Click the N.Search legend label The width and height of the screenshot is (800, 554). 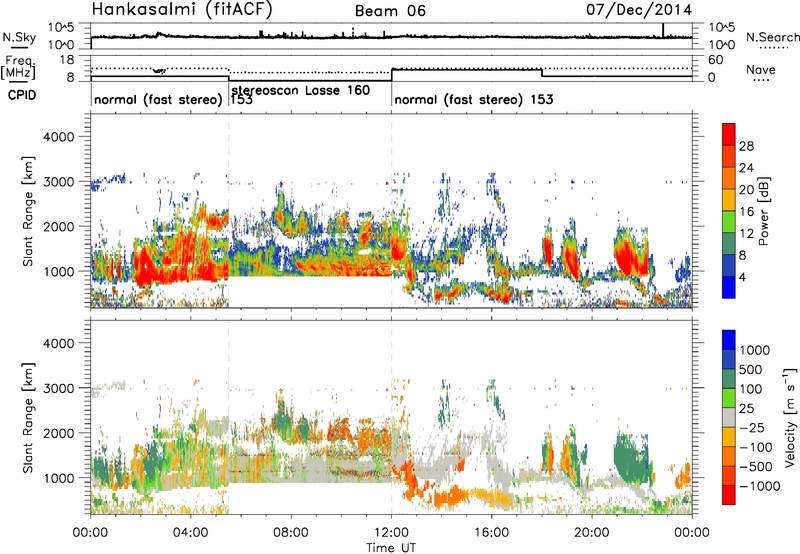click(x=772, y=37)
